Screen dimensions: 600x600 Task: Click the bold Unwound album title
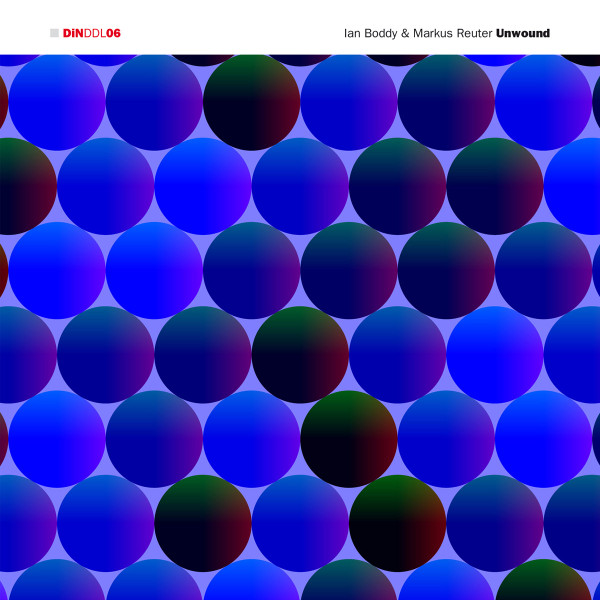click(523, 33)
